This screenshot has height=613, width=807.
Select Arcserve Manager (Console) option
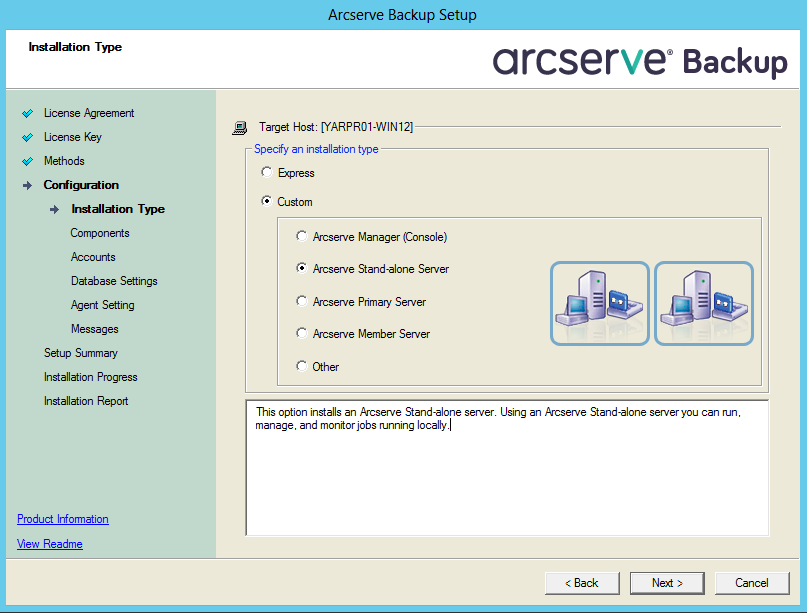click(301, 235)
